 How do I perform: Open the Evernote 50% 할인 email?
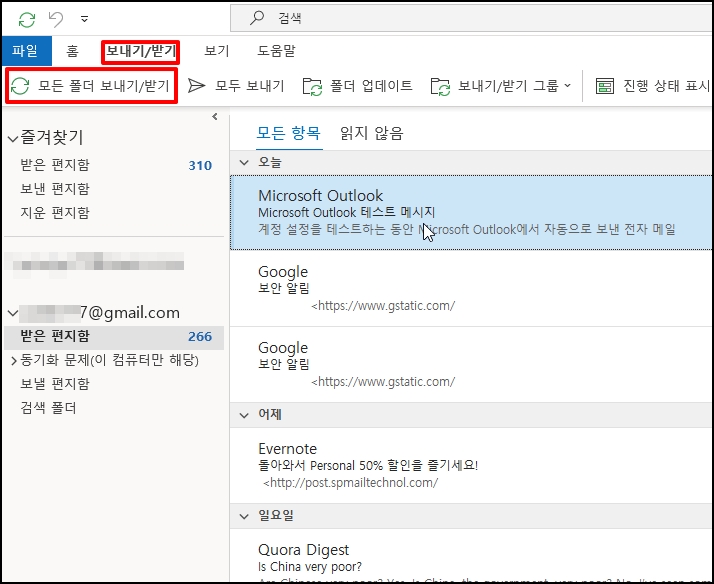(x=471, y=465)
